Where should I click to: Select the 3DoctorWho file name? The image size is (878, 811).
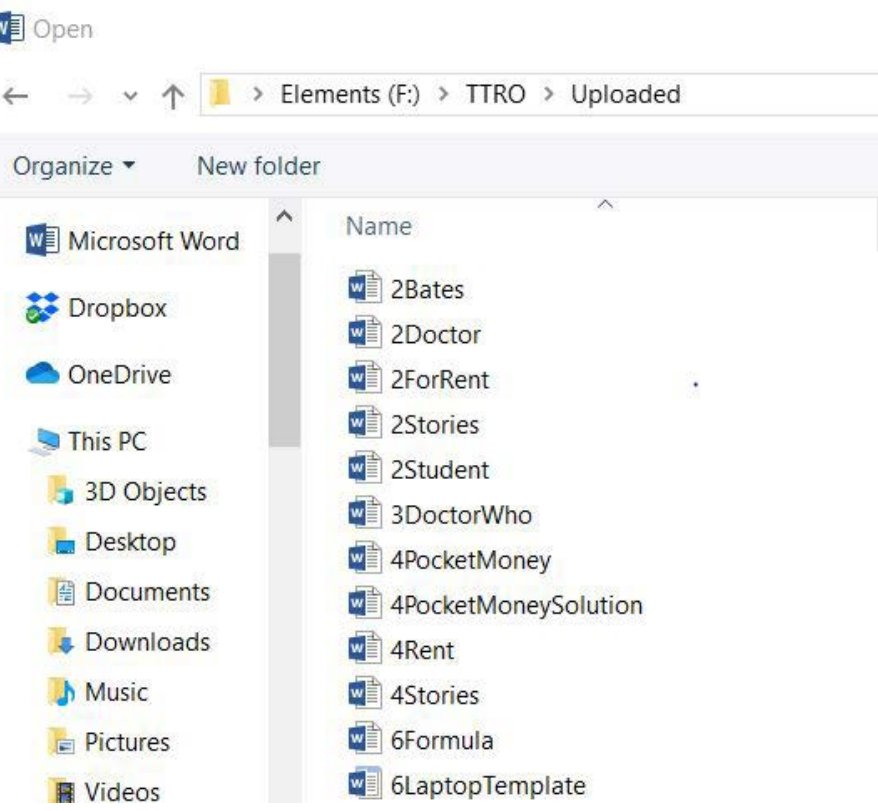461,515
